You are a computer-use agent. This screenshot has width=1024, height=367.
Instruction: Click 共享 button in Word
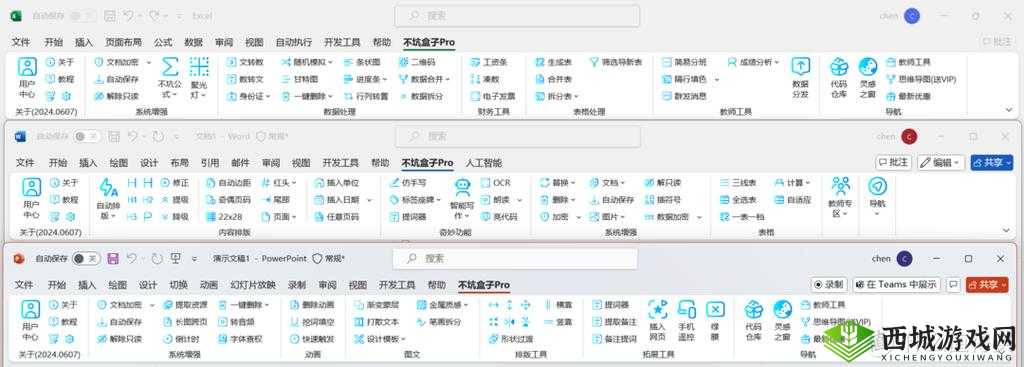(991, 162)
